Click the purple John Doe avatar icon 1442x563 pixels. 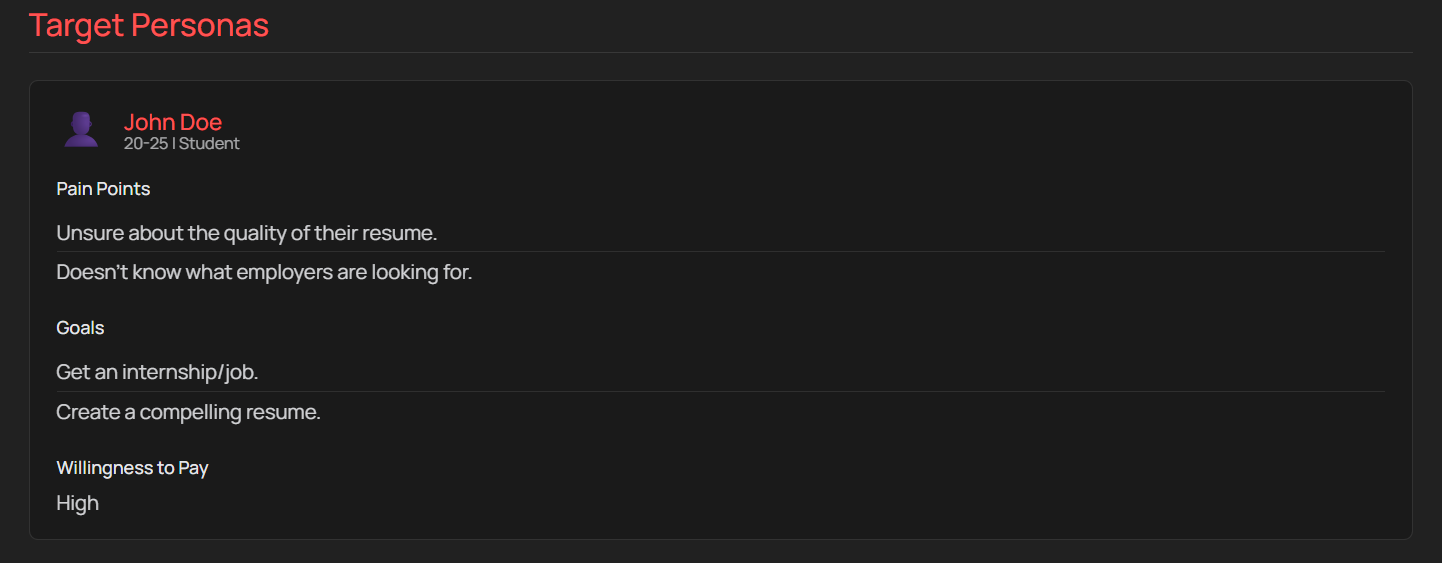(x=81, y=129)
